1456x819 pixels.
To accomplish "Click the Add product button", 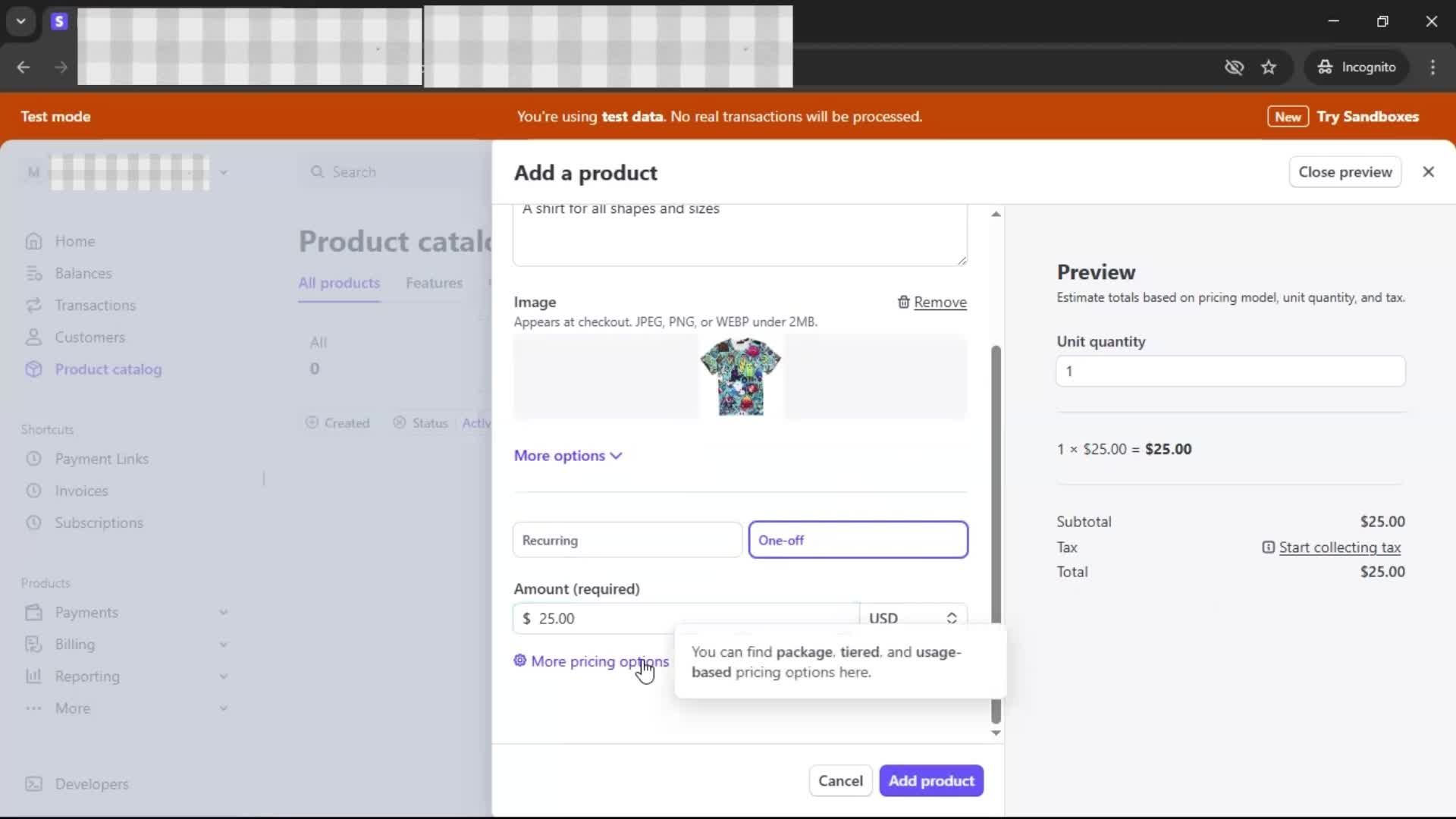I will click(x=931, y=780).
